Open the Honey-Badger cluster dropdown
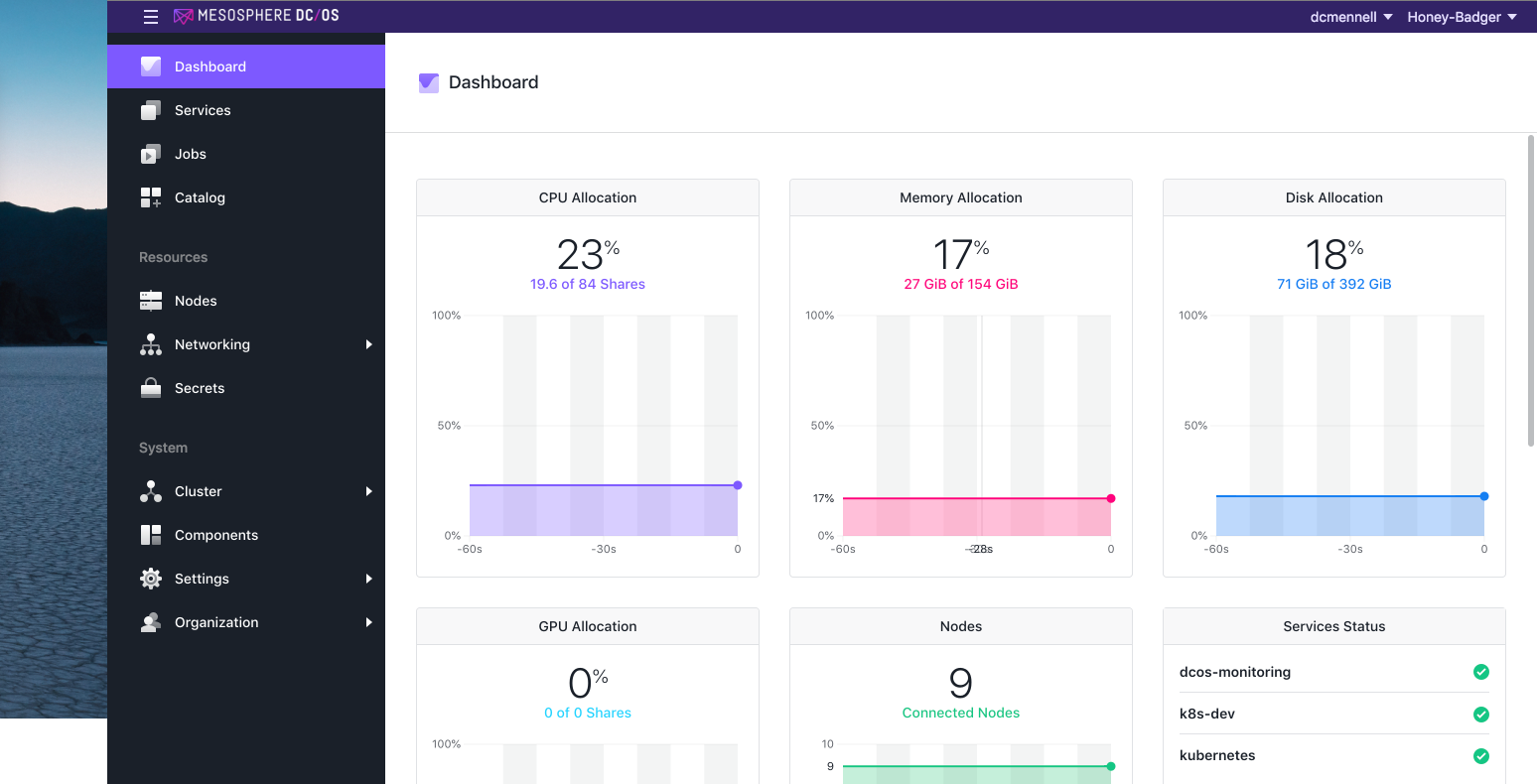This screenshot has width=1537, height=784. click(x=1462, y=17)
